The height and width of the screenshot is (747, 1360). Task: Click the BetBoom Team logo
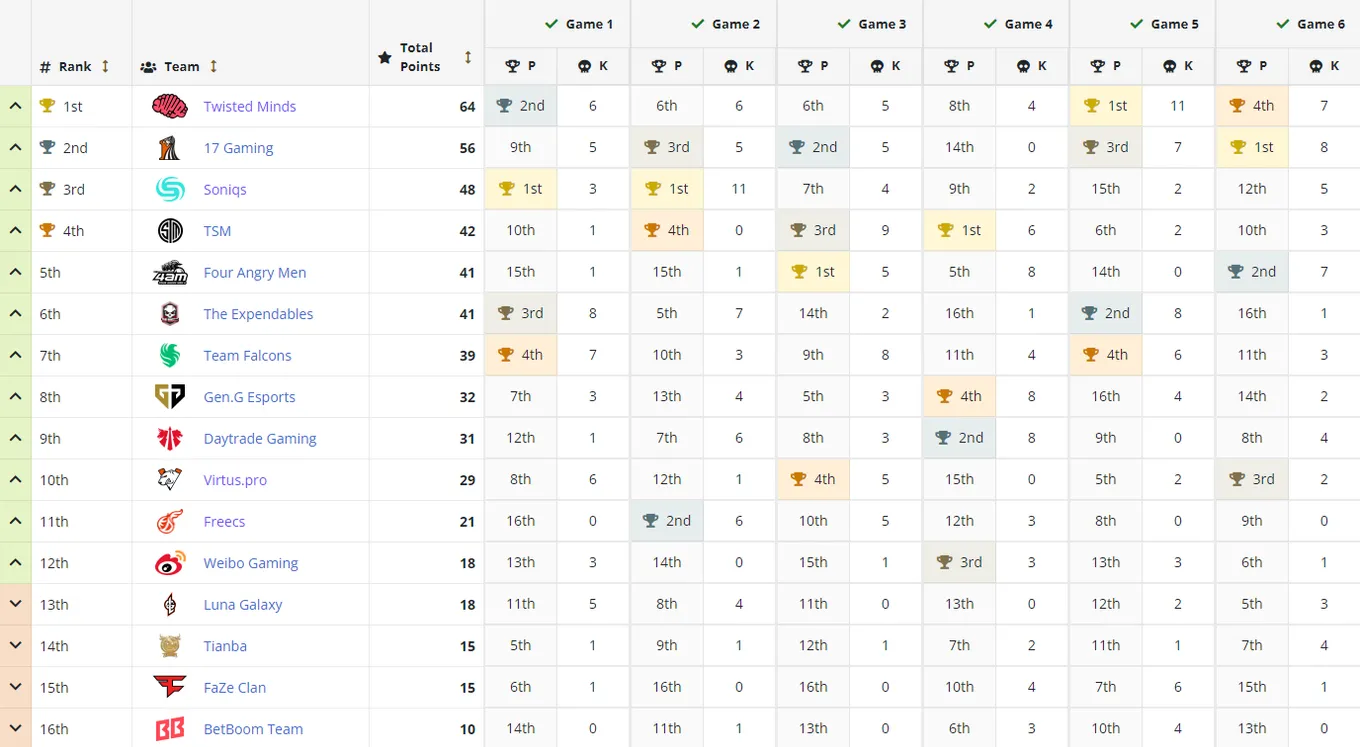click(x=170, y=729)
